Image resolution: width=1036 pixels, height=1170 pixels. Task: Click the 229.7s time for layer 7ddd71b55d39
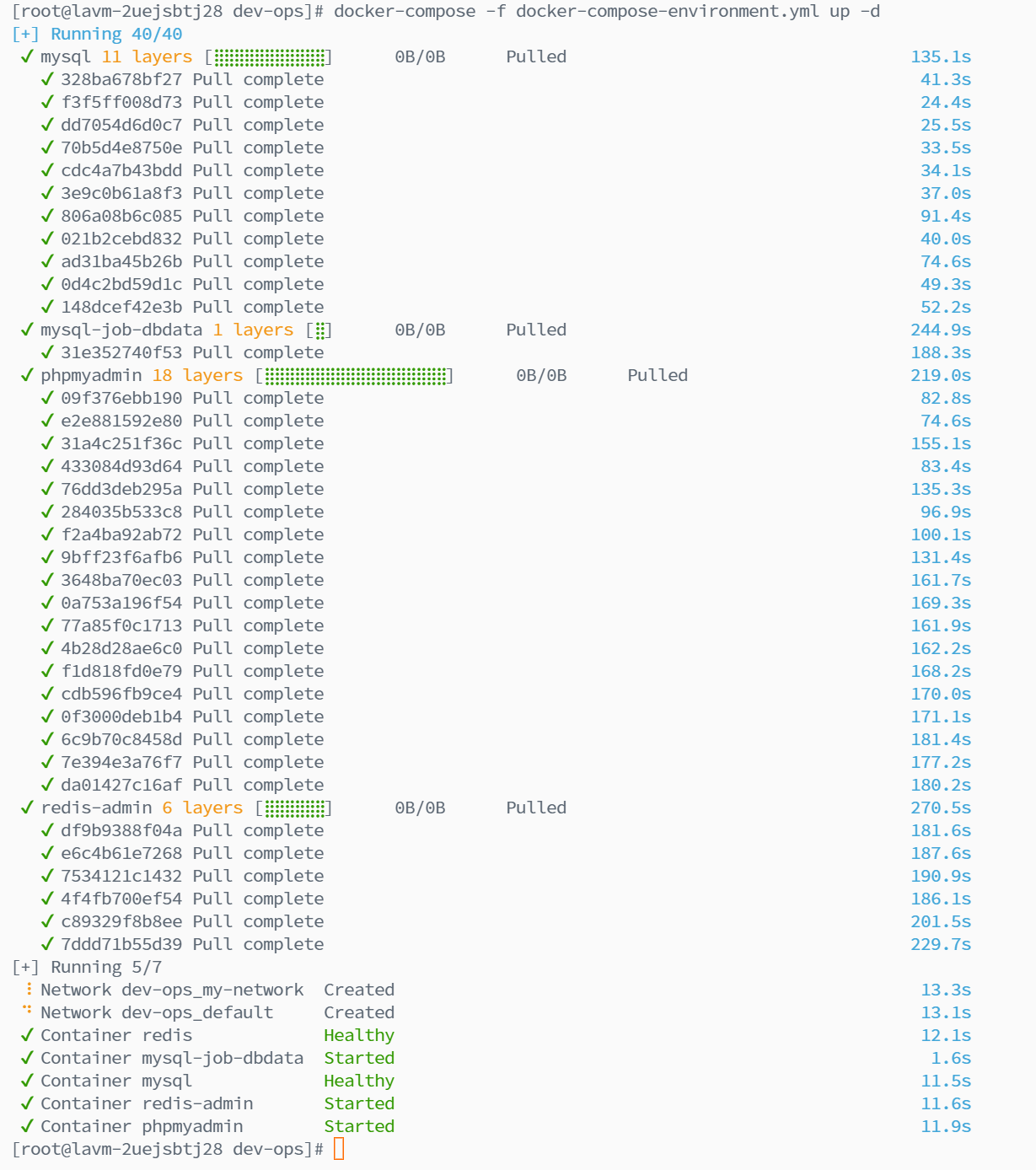[x=941, y=945]
